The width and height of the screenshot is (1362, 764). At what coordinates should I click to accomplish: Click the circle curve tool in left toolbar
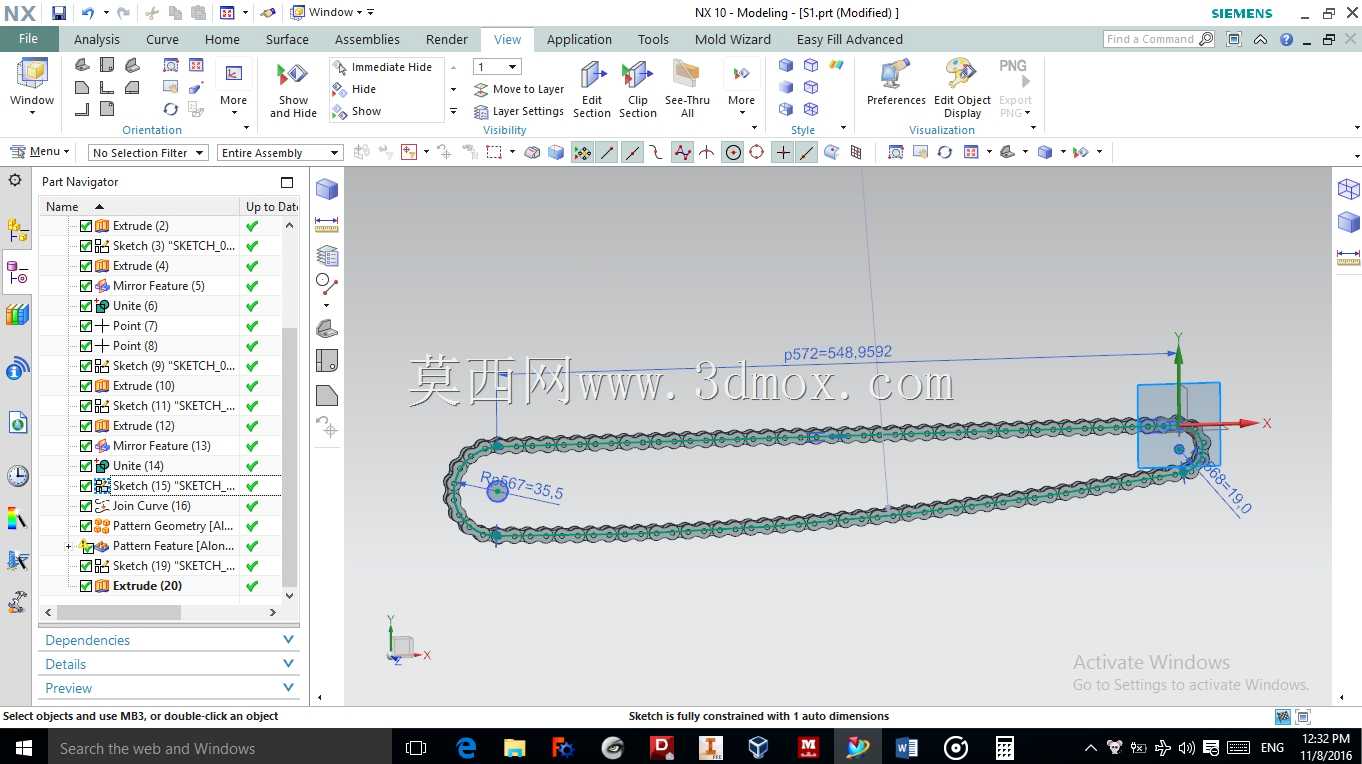327,284
